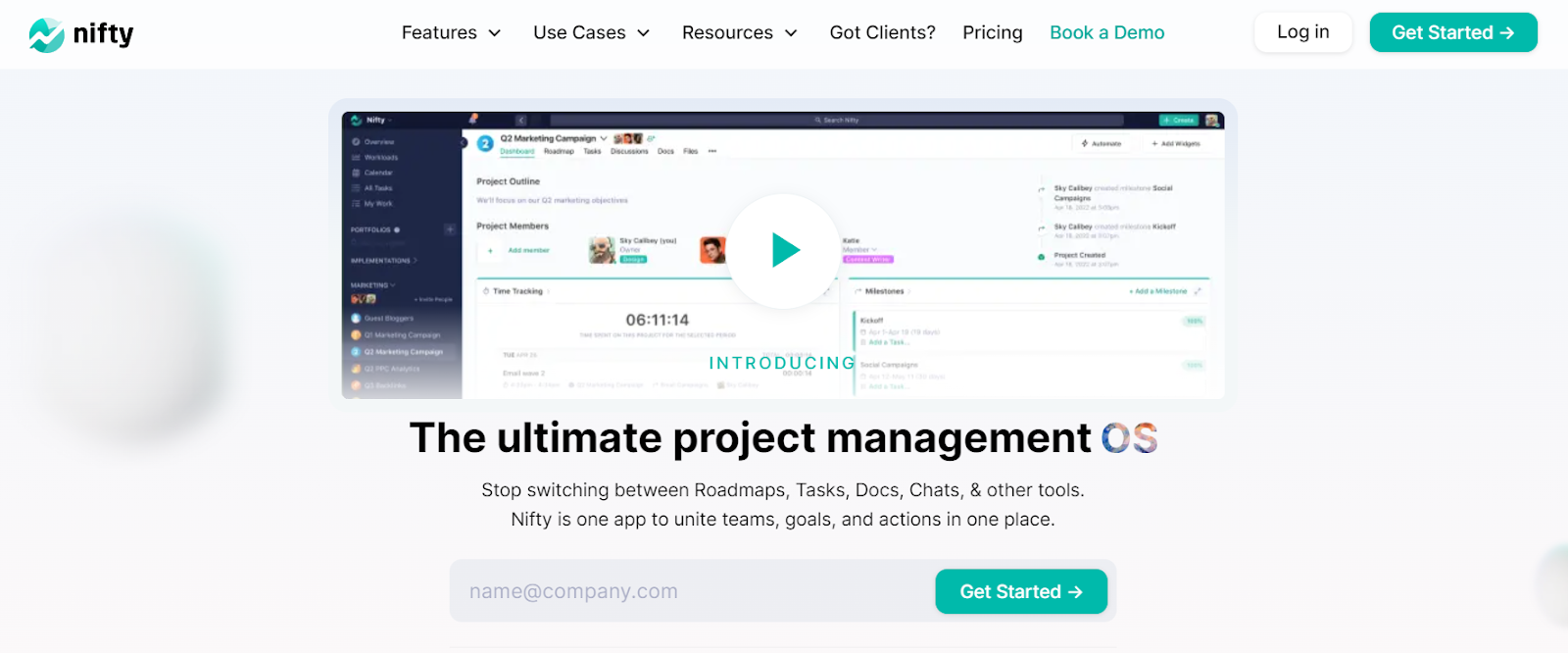
Task: Click the Get Started button beside email field
Action: click(1021, 591)
